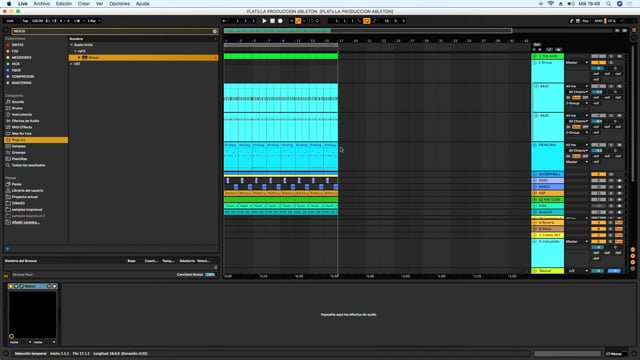Open the Samples category

[18, 146]
